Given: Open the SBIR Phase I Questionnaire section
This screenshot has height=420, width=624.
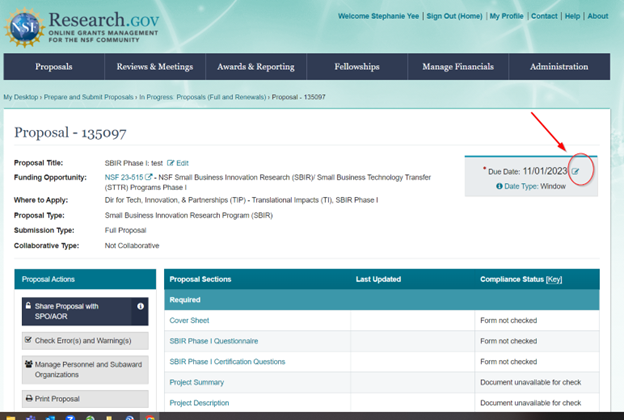Looking at the screenshot, I should (x=218, y=341).
